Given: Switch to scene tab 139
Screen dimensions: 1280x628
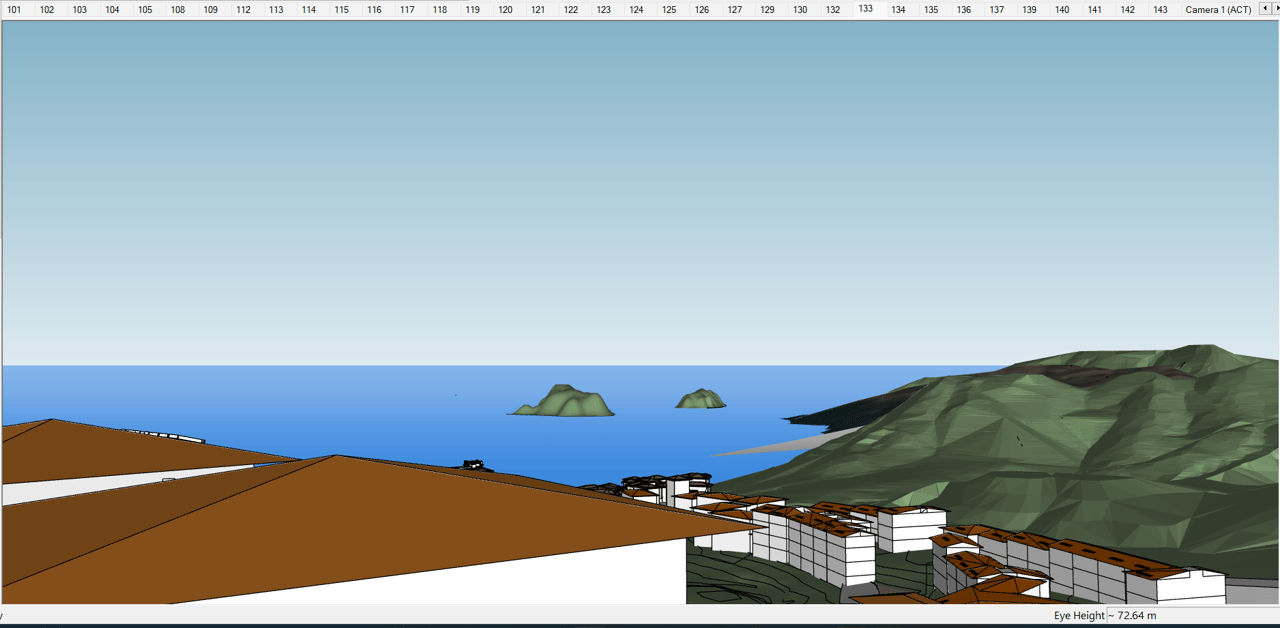Looking at the screenshot, I should [1029, 10].
